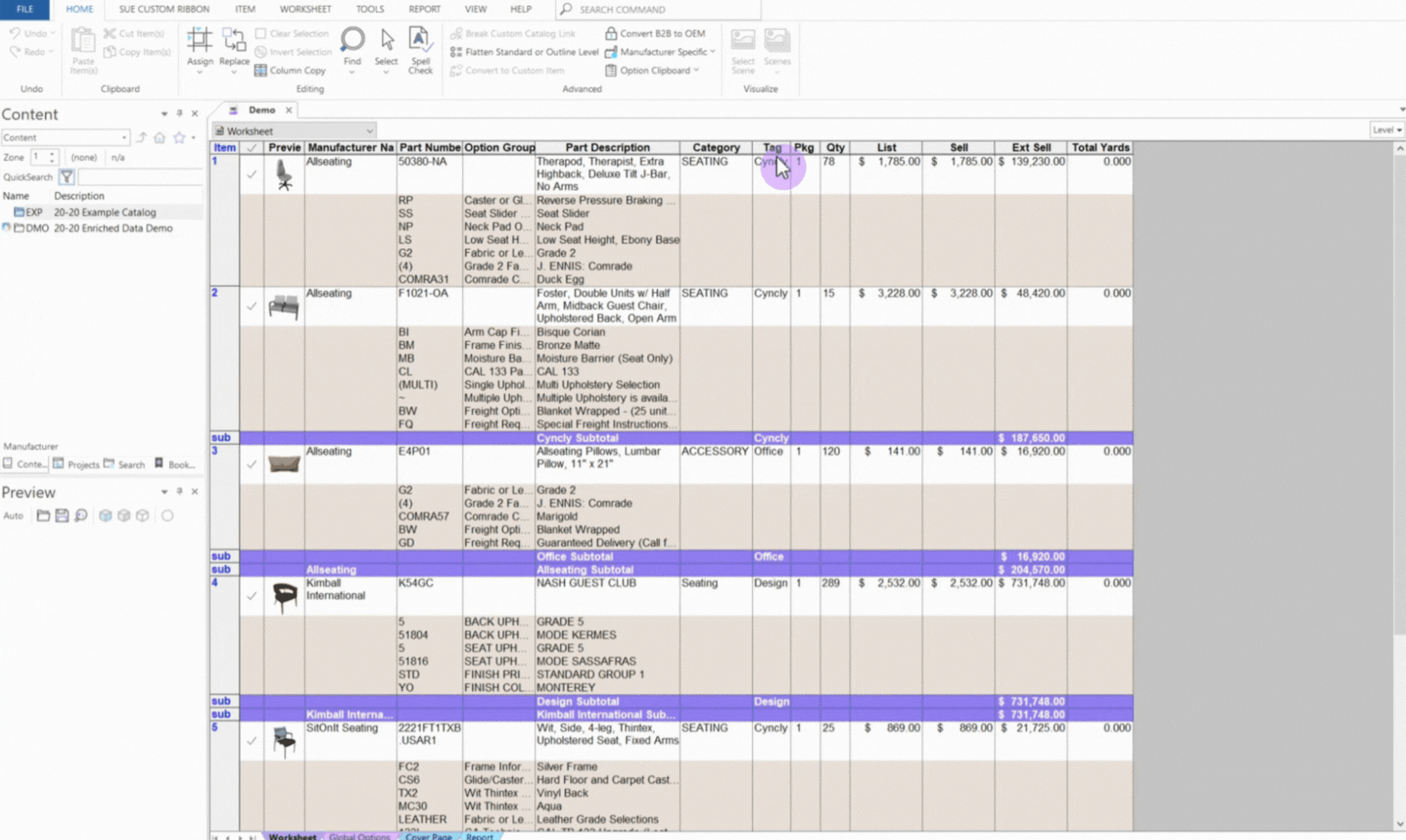Image resolution: width=1406 pixels, height=840 pixels.
Task: Switch to the Worksheet ribbon tab
Action: [305, 9]
